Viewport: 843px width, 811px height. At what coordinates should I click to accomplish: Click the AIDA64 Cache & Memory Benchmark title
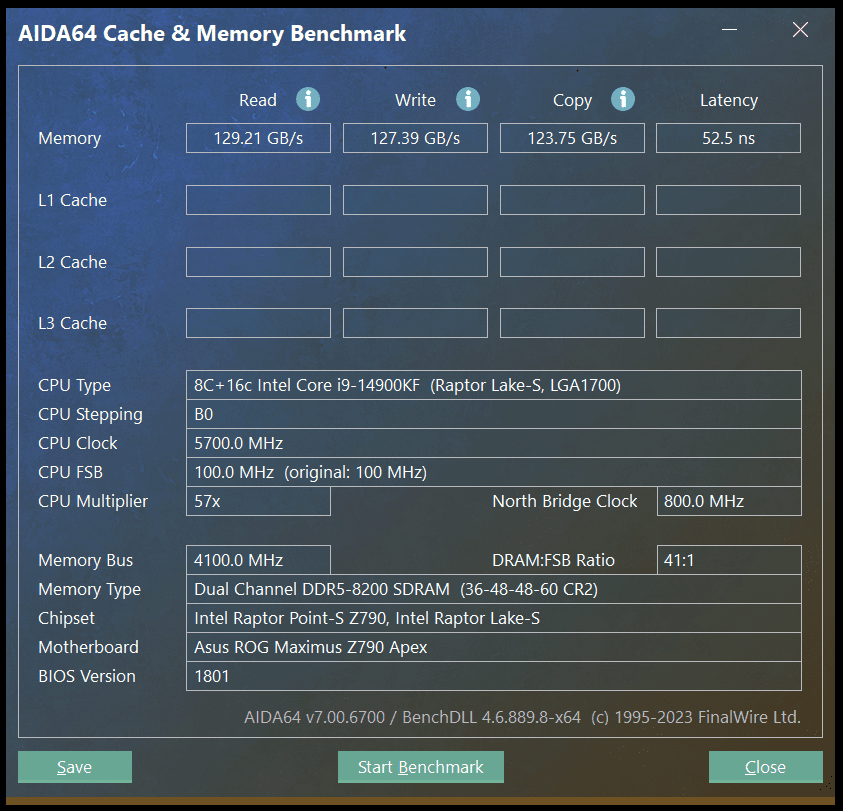point(212,33)
